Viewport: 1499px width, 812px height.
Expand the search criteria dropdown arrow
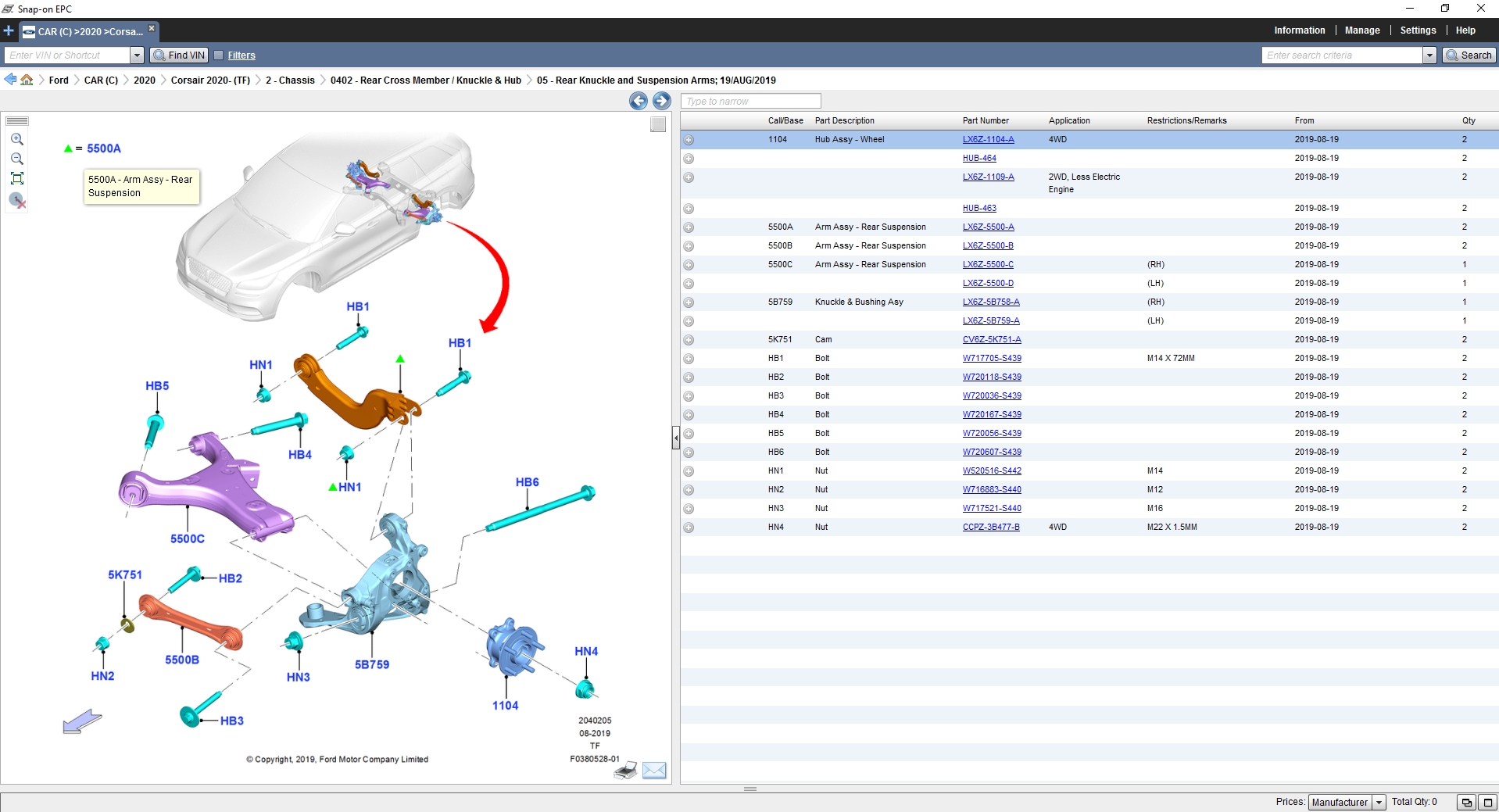pyautogui.click(x=1429, y=55)
